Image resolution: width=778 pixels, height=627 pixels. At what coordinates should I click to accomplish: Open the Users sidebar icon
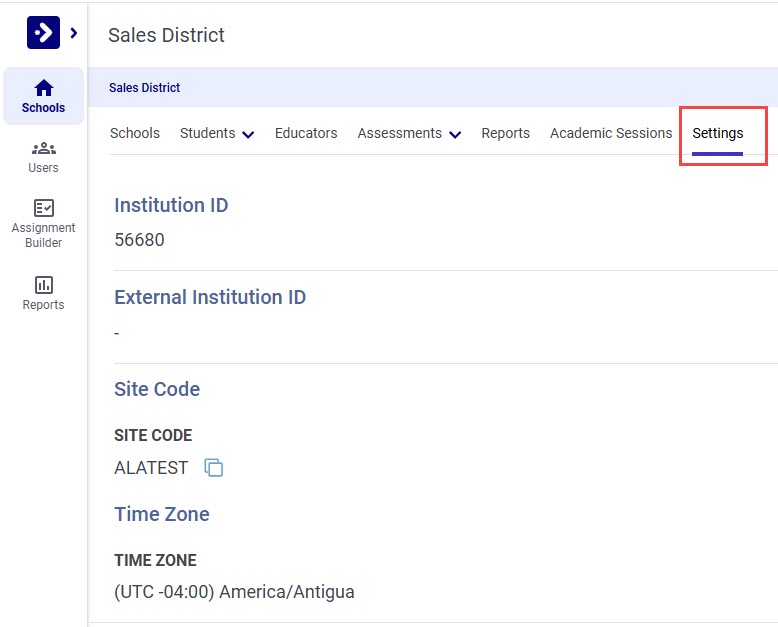coord(43,157)
